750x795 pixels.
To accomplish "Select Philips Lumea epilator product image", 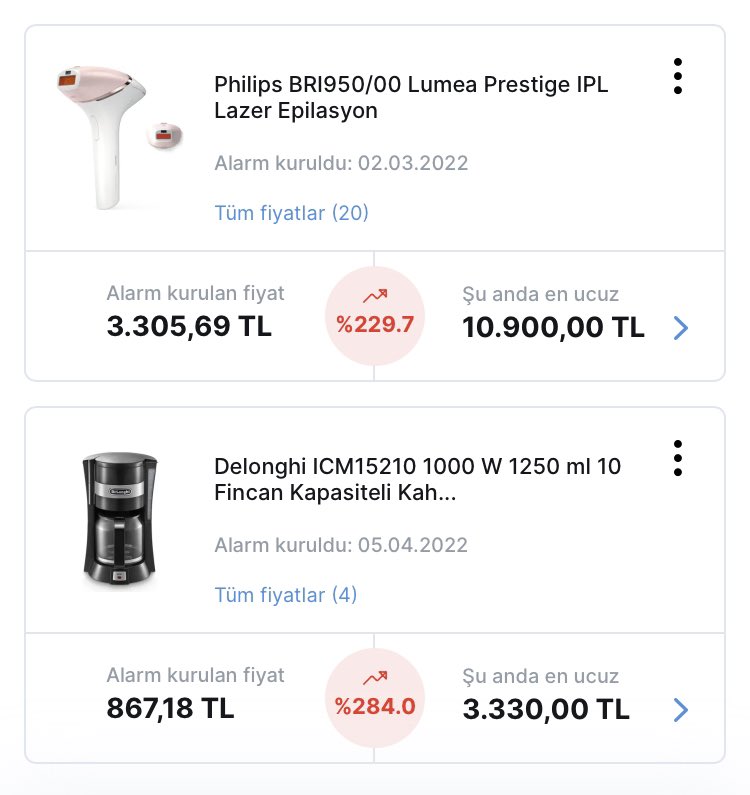I will [120, 137].
